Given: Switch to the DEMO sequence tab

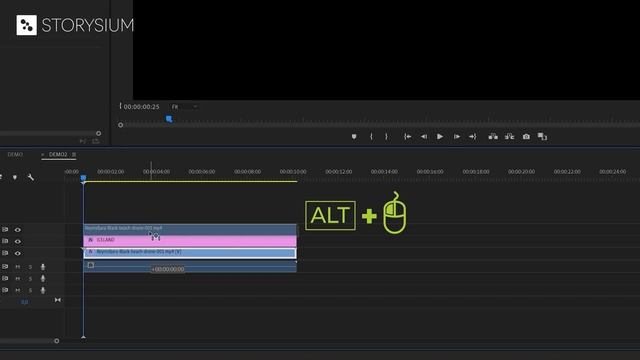Looking at the screenshot, I should [x=15, y=154].
